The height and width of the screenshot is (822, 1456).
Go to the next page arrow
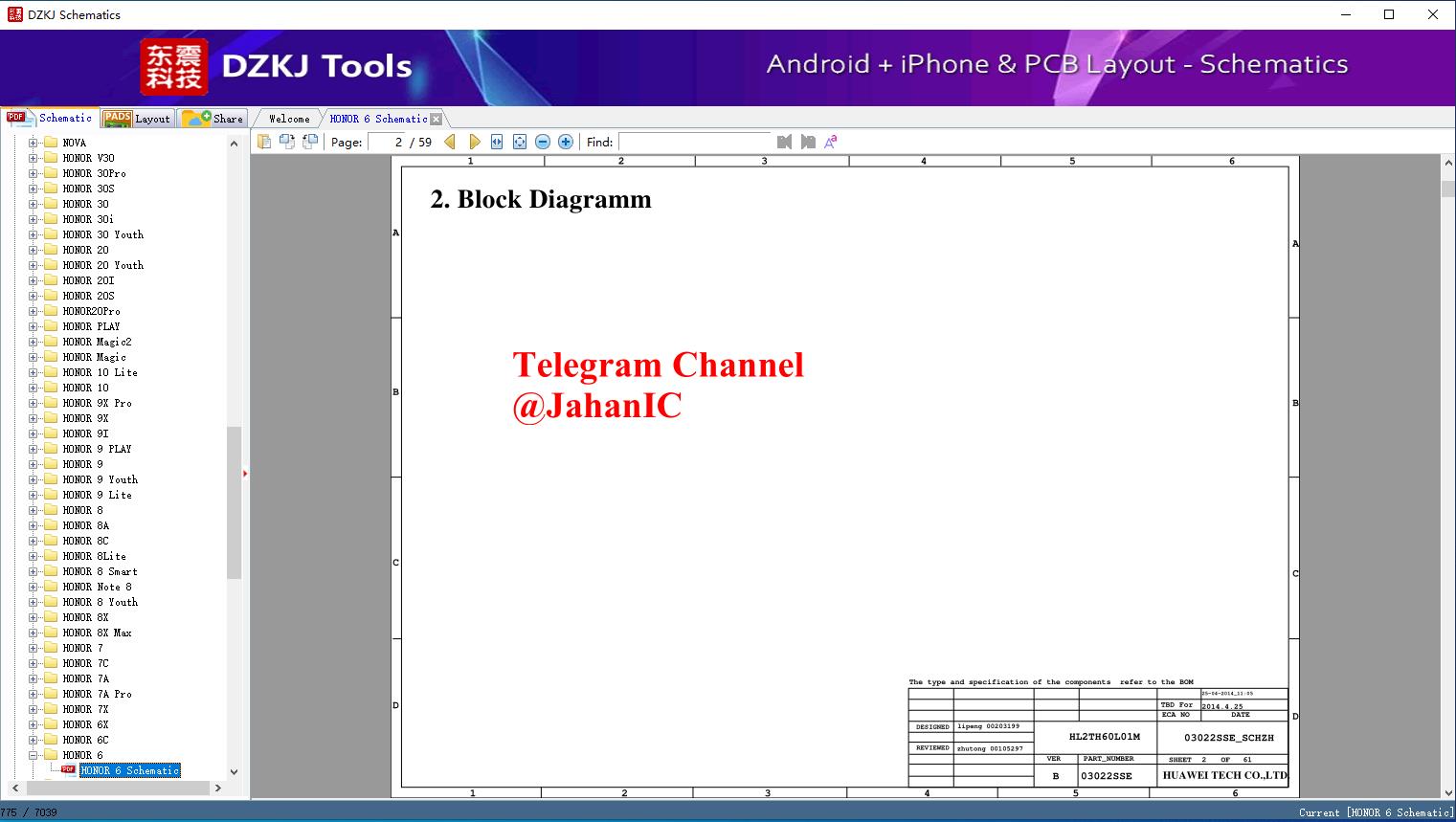coord(474,142)
